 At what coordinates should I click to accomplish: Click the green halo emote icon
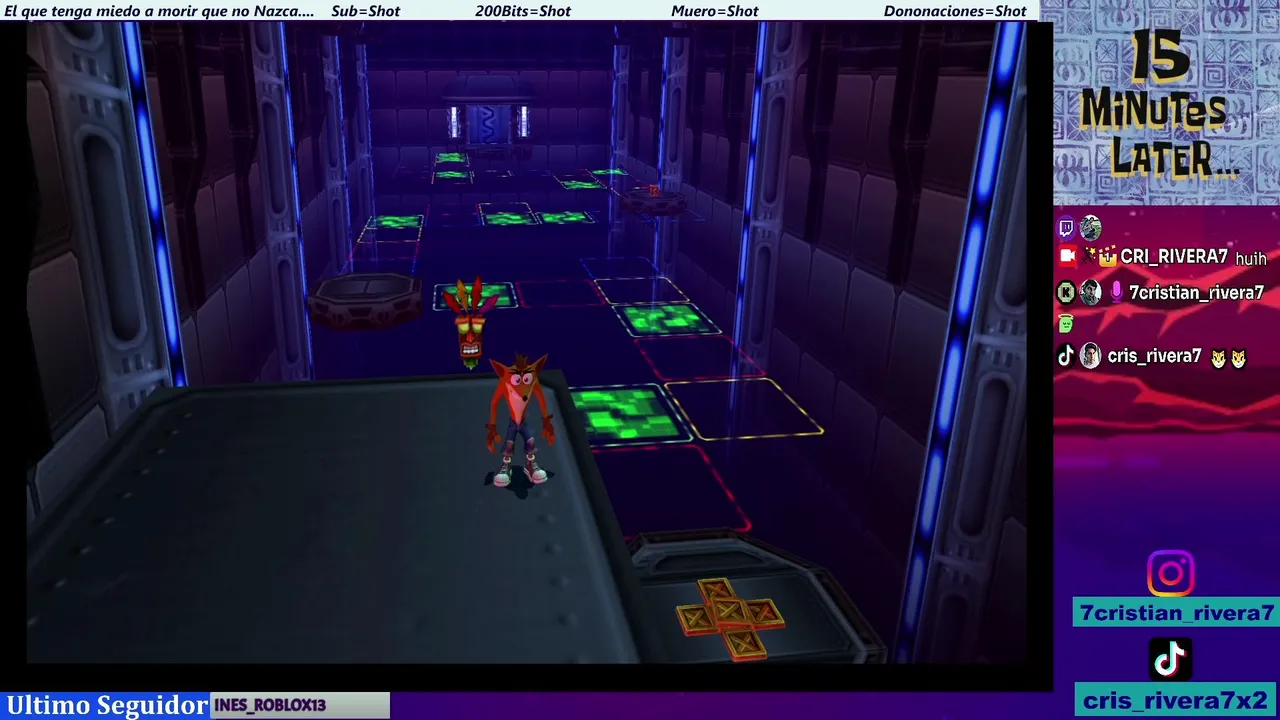(1066, 324)
